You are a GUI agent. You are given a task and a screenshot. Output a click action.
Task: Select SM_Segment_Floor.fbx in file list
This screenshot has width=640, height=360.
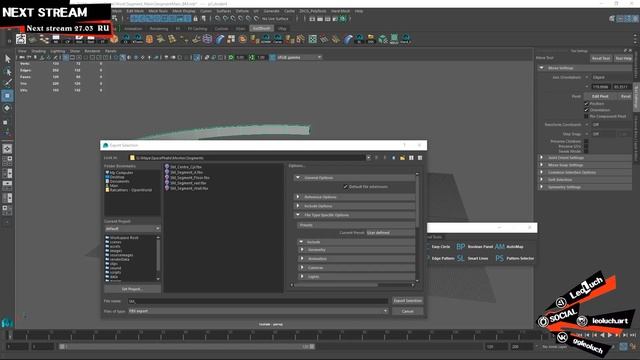coord(190,178)
